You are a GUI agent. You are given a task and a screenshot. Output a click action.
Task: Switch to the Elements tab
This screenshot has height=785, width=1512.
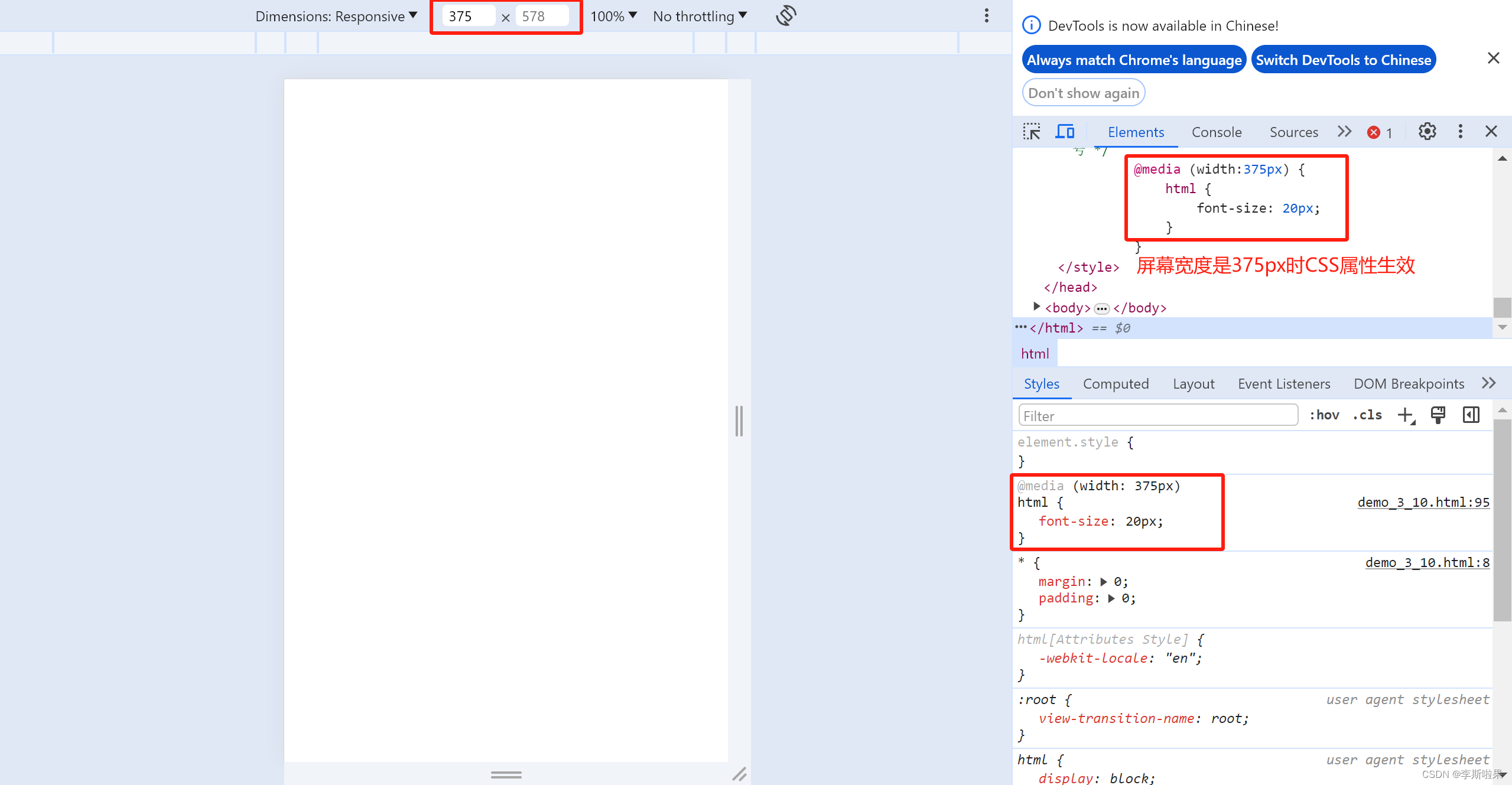pos(1136,132)
